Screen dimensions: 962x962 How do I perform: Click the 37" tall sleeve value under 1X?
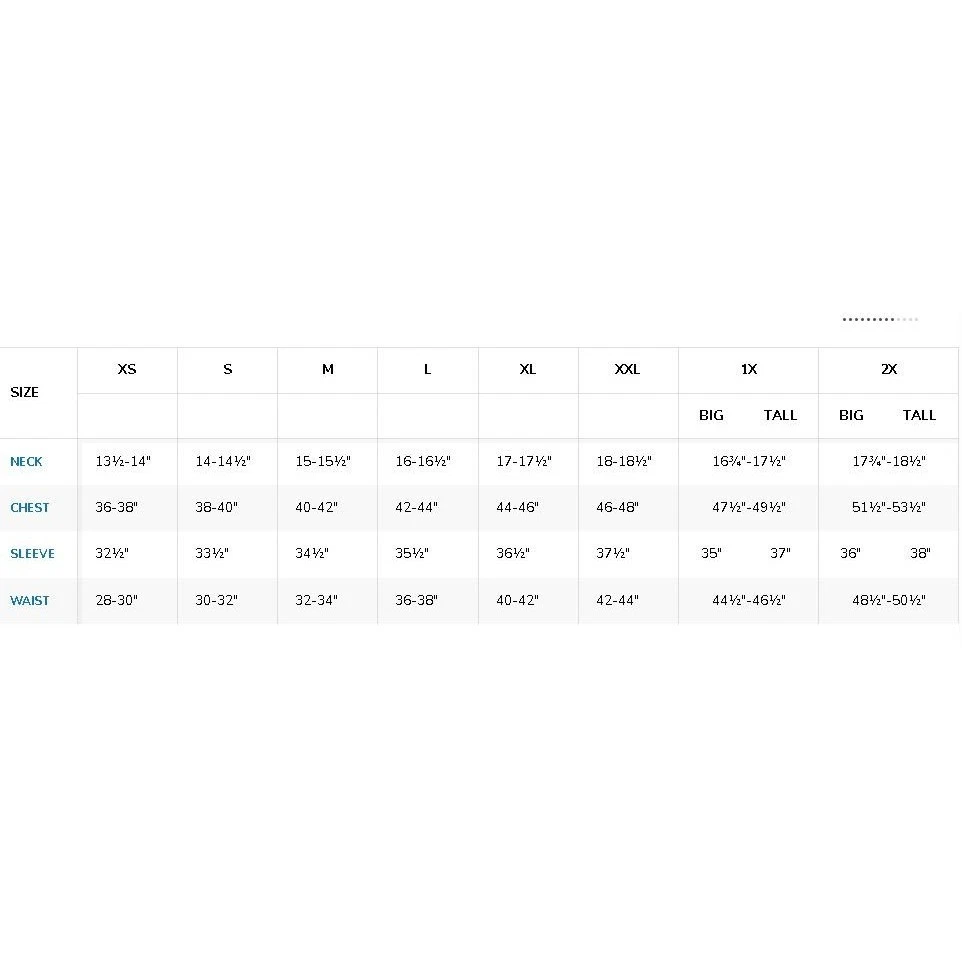pyautogui.click(x=780, y=554)
